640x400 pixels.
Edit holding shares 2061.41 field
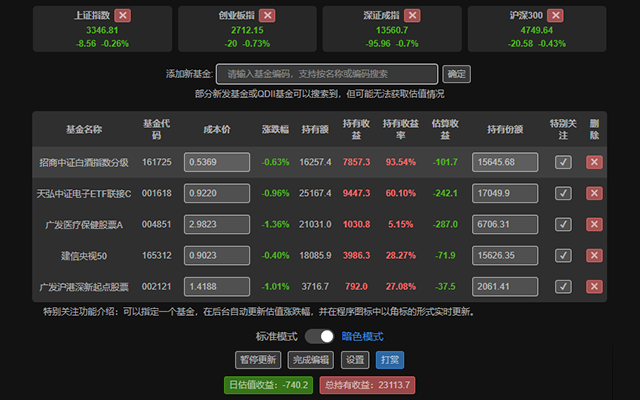[x=505, y=287]
